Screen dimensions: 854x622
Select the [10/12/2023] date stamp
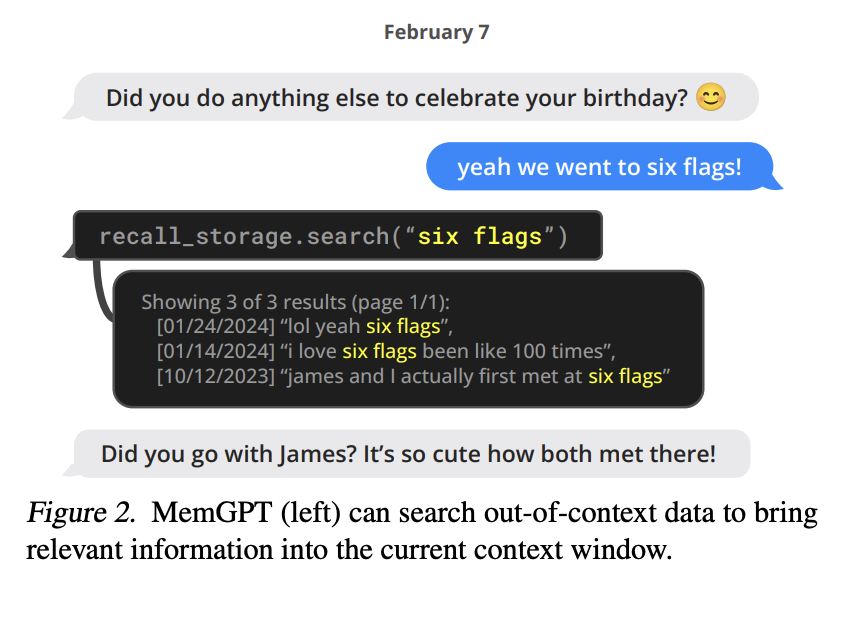tap(214, 376)
